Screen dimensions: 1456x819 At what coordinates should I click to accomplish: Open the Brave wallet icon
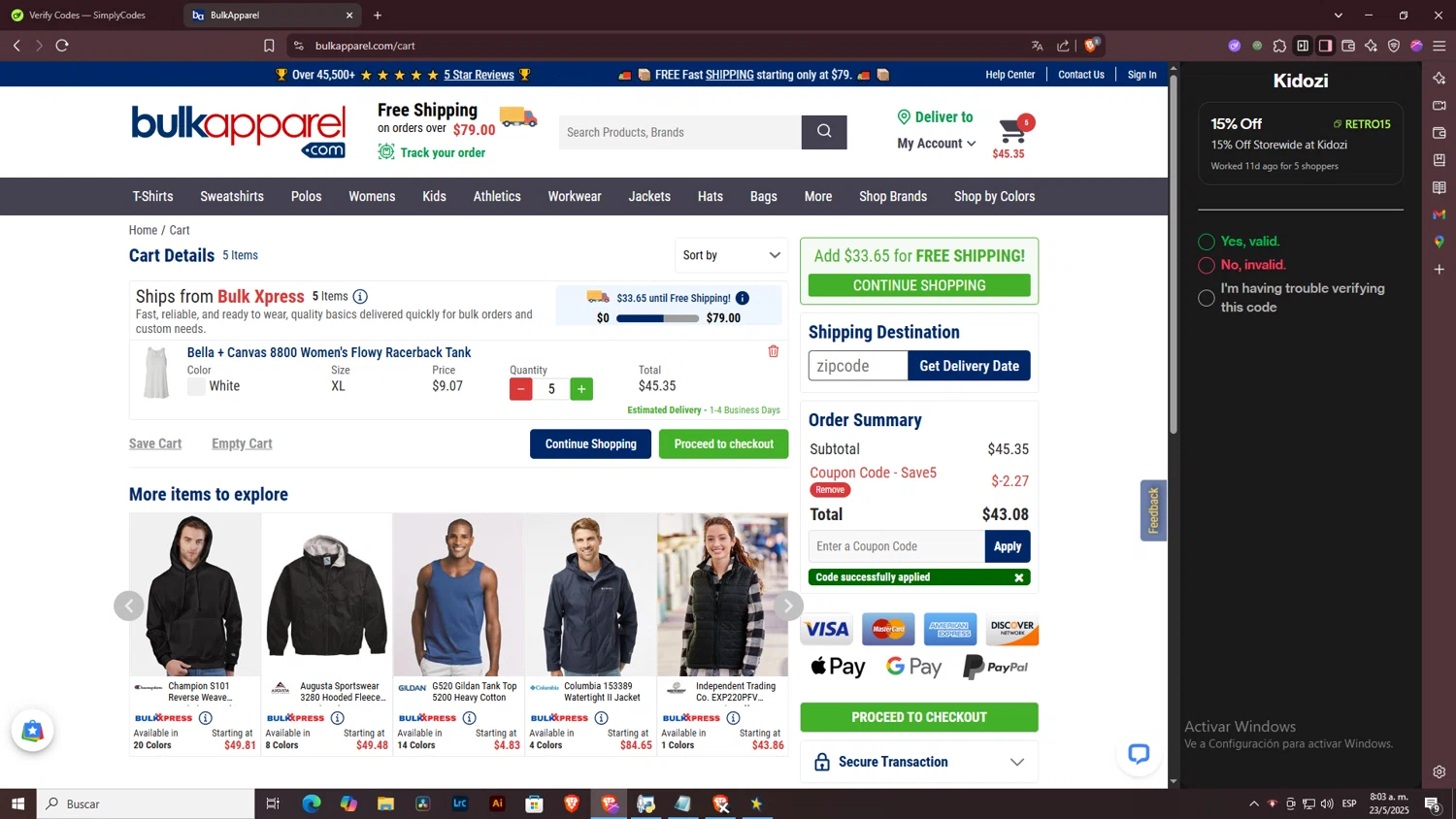[1348, 46]
